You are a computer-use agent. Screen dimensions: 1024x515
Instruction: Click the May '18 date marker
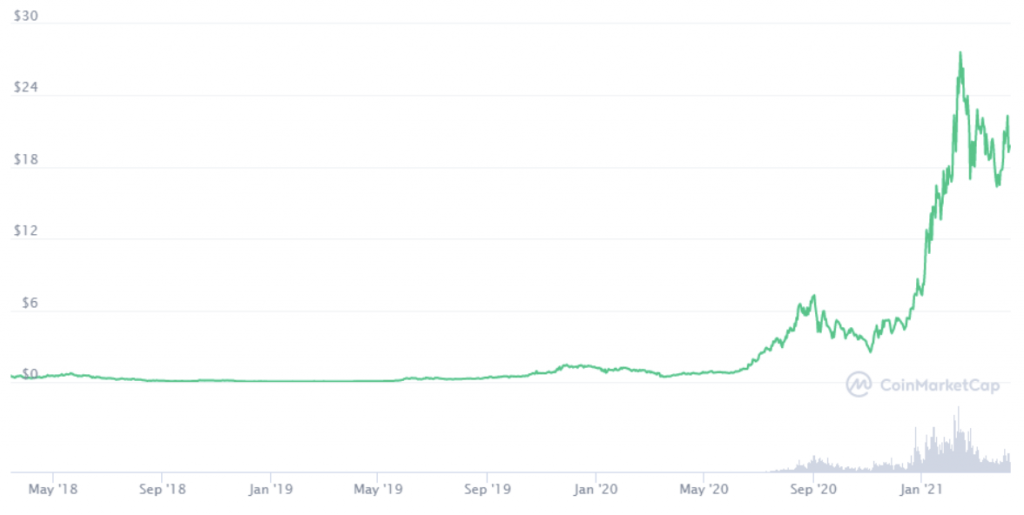point(53,489)
